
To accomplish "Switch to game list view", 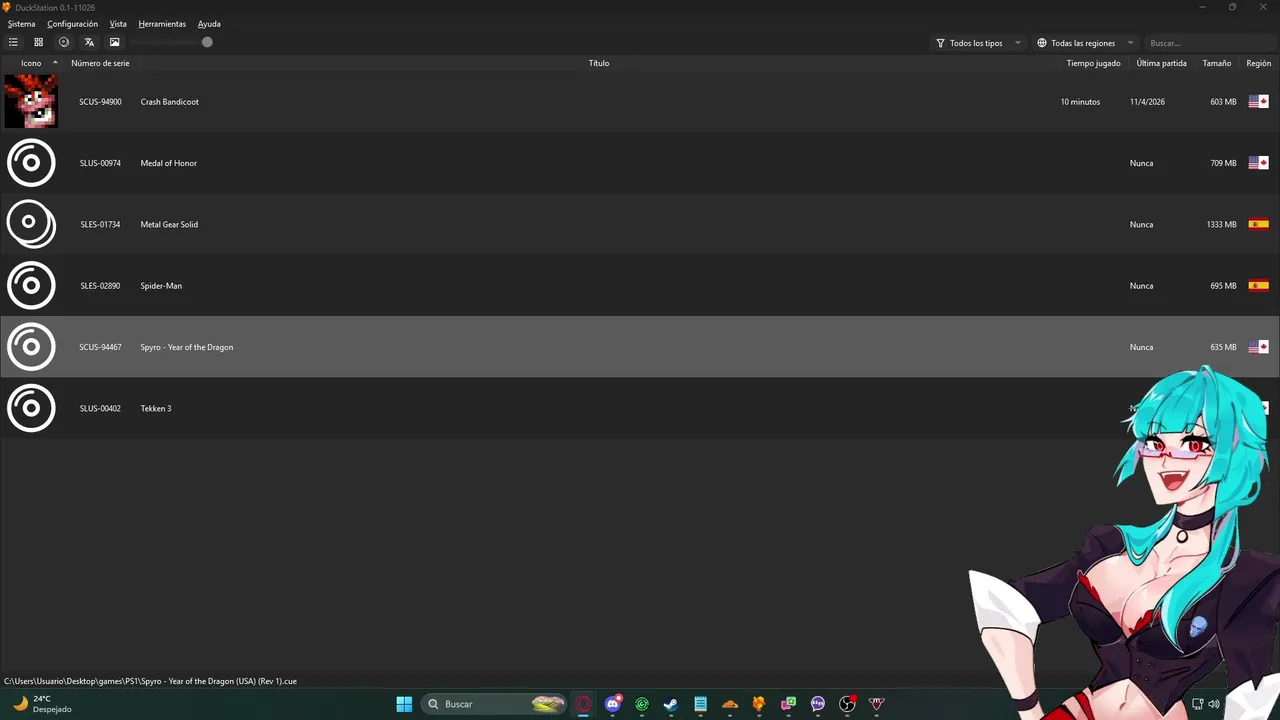I will 13,42.
